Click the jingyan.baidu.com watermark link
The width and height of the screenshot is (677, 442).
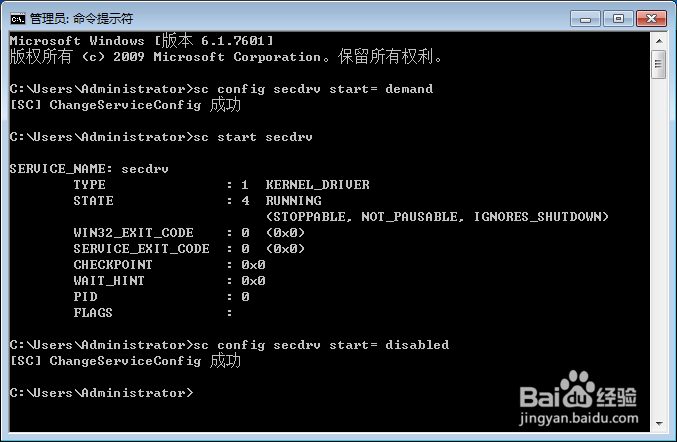click(579, 418)
